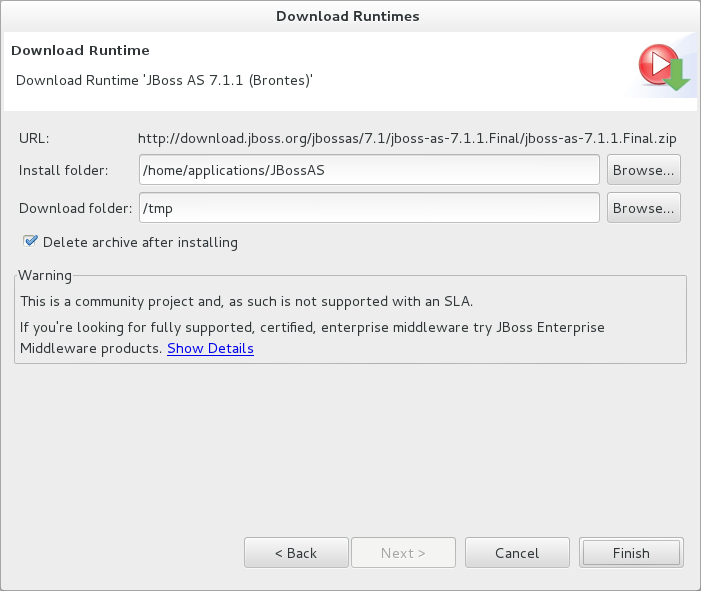The height and width of the screenshot is (591, 701).
Task: Go back with the Back button
Action: coord(296,553)
